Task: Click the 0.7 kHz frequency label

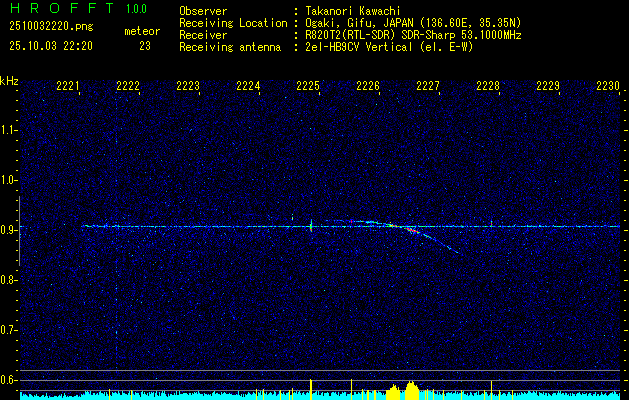Action: tap(8, 330)
